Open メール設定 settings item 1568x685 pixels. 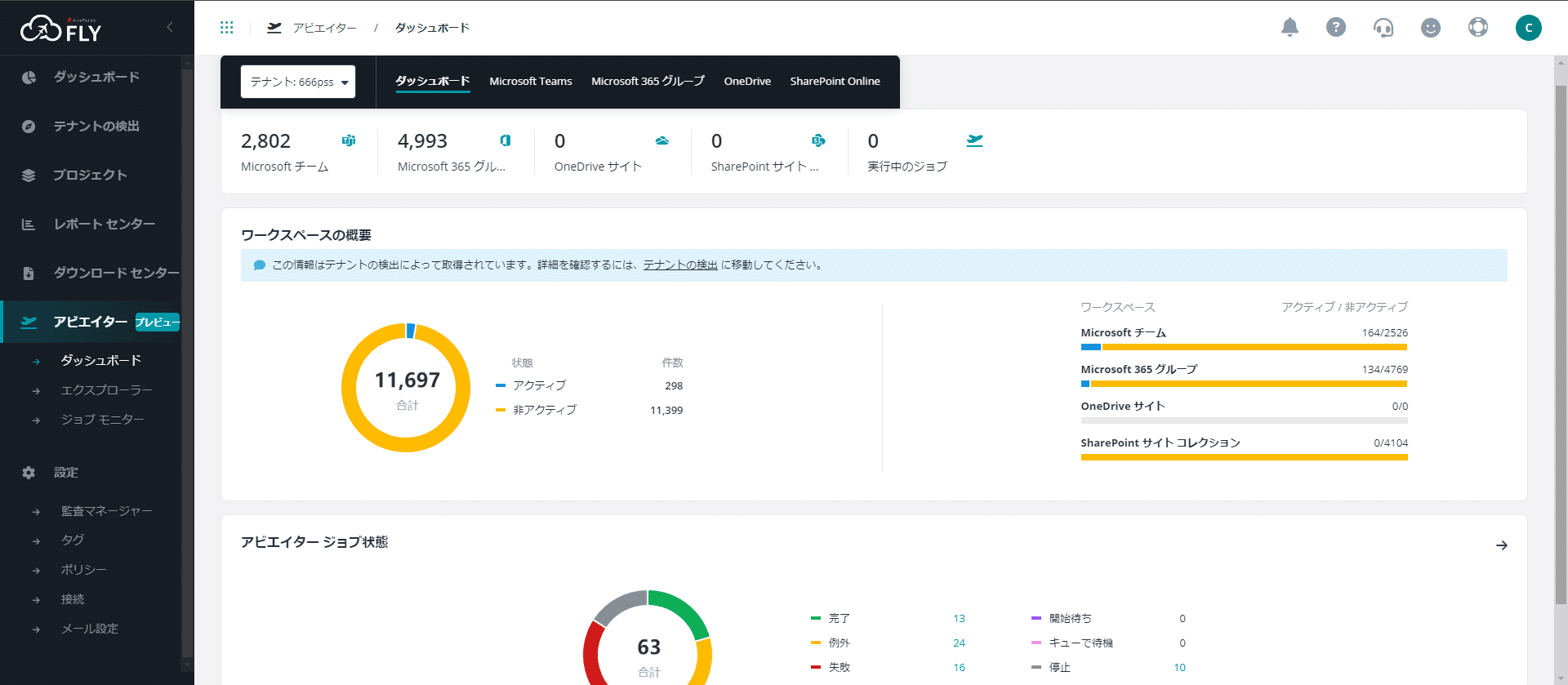pyautogui.click(x=90, y=629)
